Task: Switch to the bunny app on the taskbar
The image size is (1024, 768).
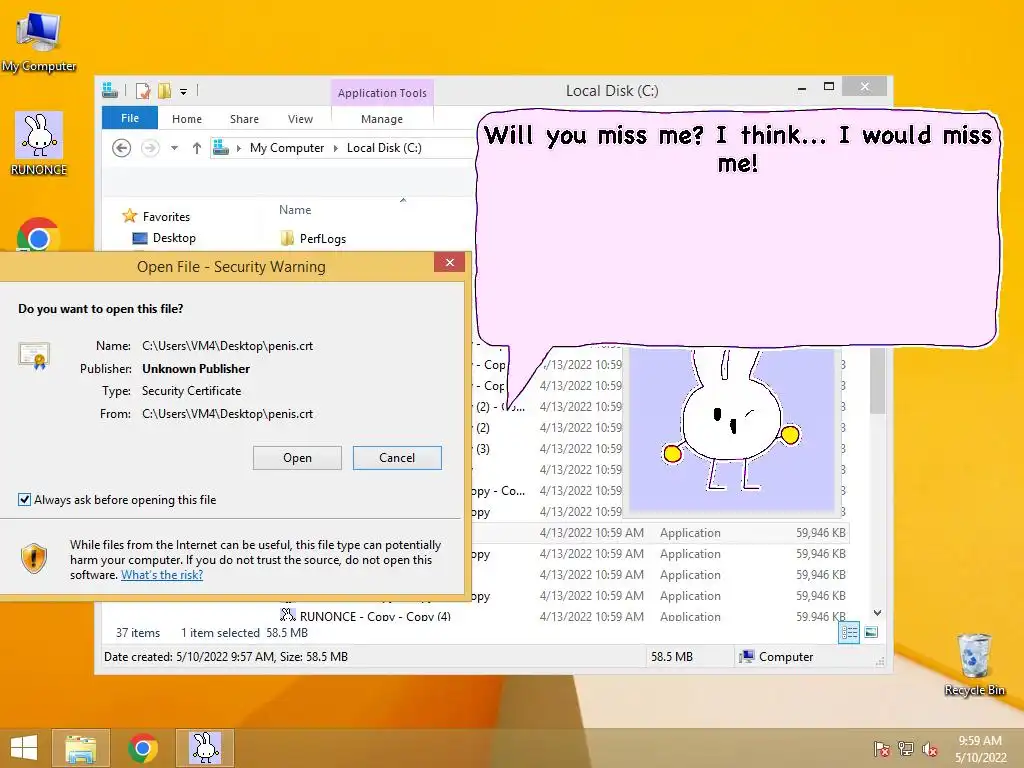Action: (205, 748)
